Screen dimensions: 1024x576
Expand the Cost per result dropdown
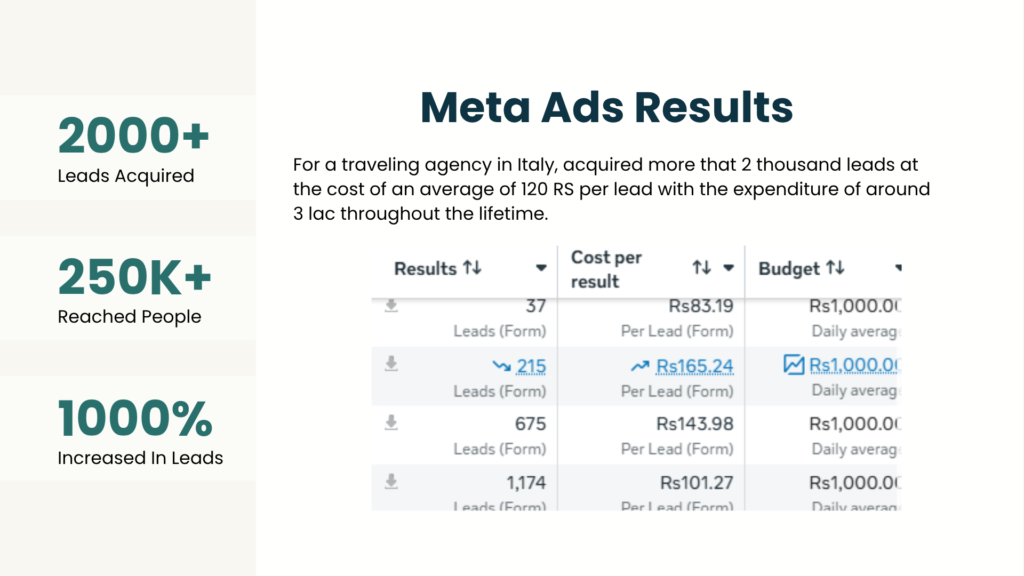[729, 268]
